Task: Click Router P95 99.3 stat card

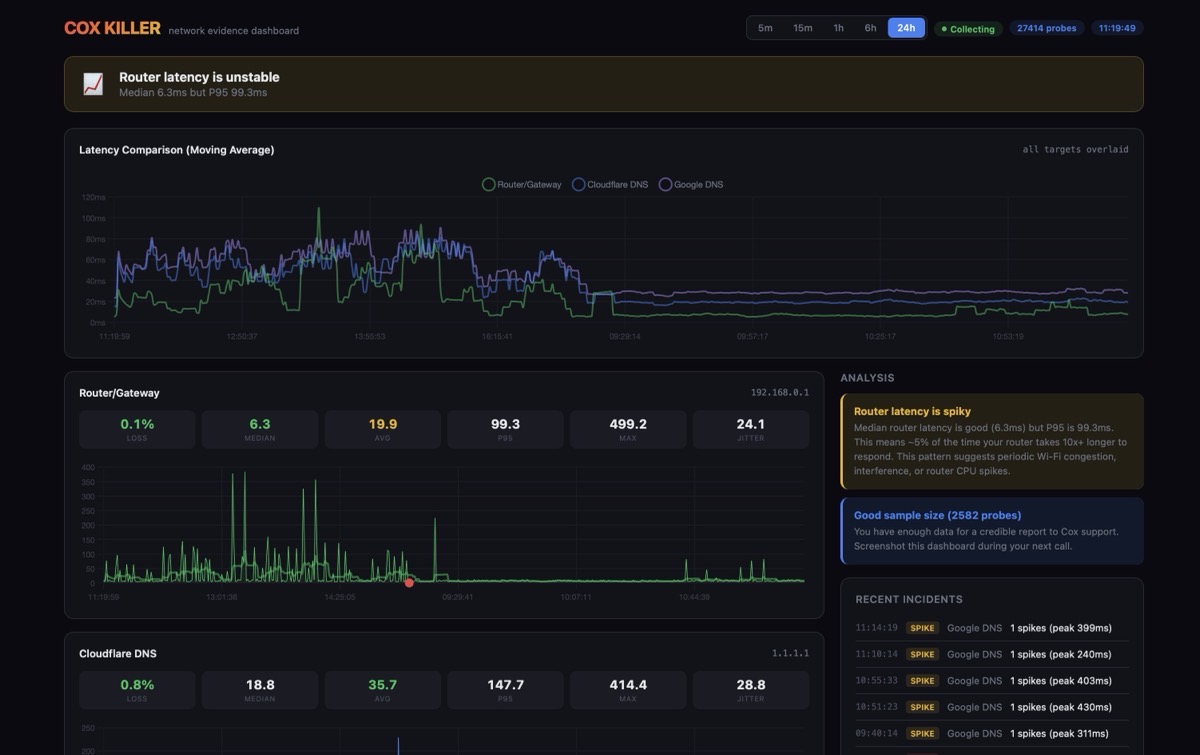Action: pyautogui.click(x=505, y=429)
